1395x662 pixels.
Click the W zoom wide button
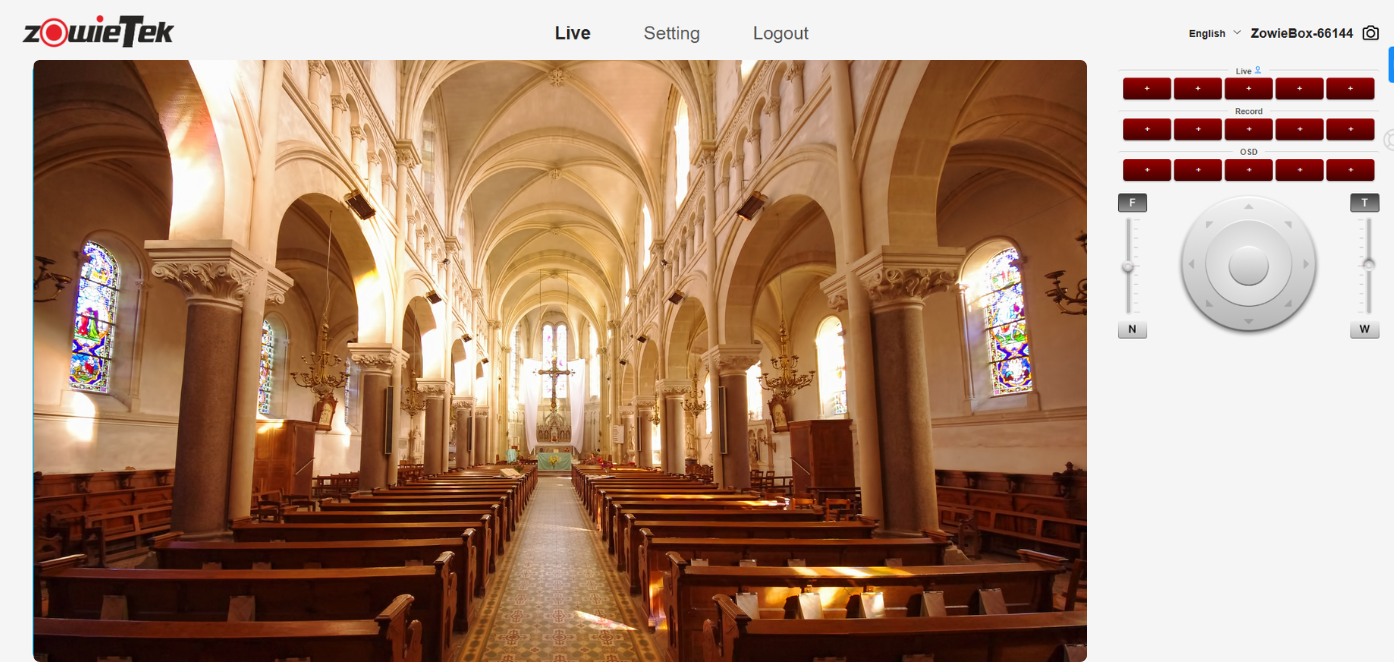pos(1364,329)
